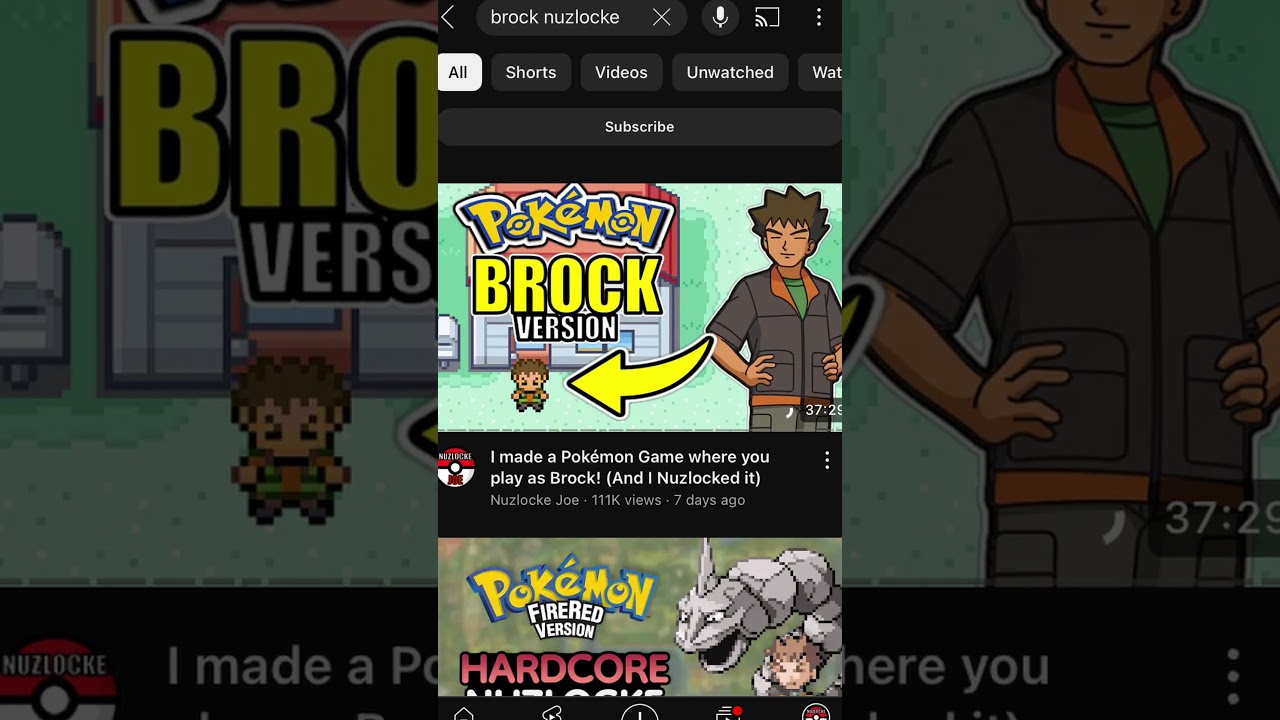Screen dimensions: 1280x720
Task: Go back using the arrow beside search
Action: coord(448,17)
